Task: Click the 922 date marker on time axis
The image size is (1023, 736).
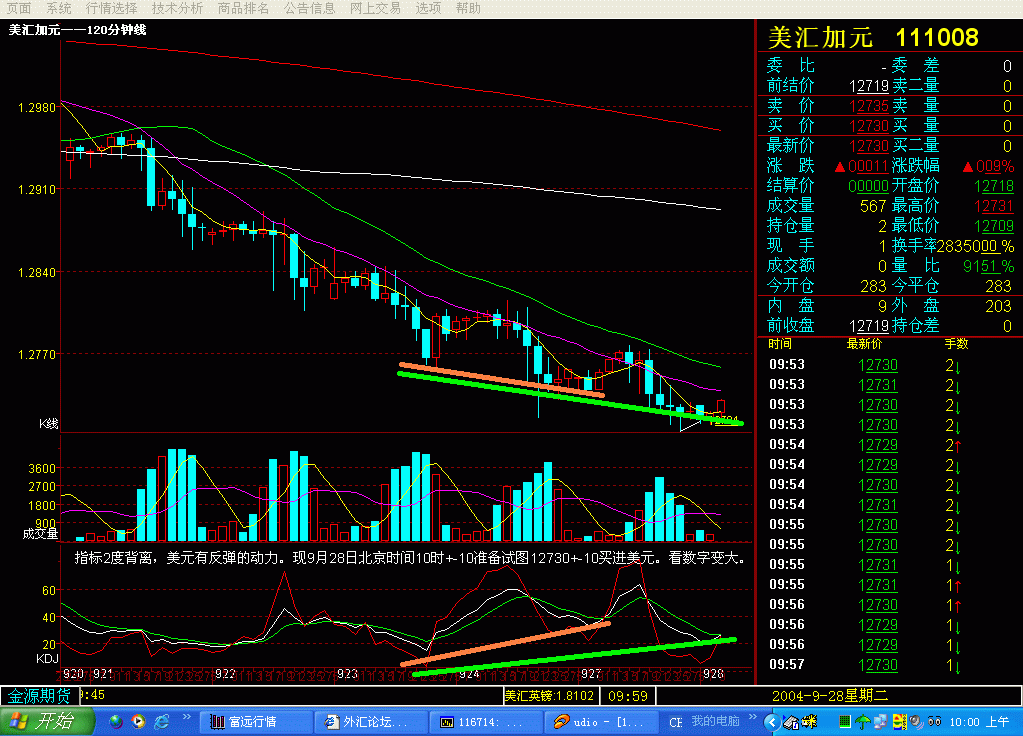Action: point(225,674)
